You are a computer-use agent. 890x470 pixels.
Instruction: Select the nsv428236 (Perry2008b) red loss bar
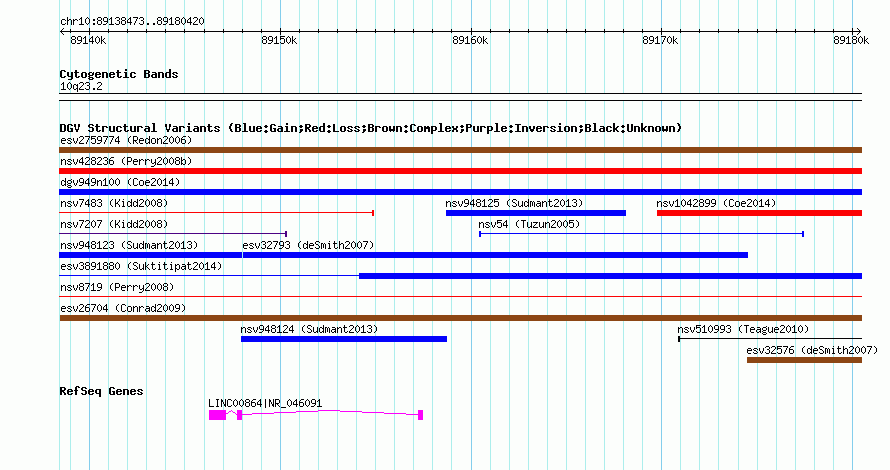tap(460, 171)
